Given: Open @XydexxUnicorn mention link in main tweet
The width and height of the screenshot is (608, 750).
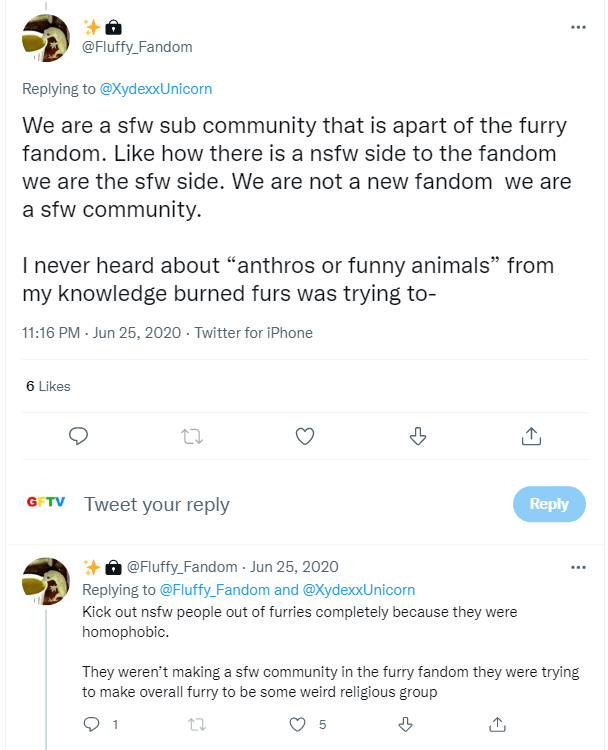Looking at the screenshot, I should tap(155, 89).
